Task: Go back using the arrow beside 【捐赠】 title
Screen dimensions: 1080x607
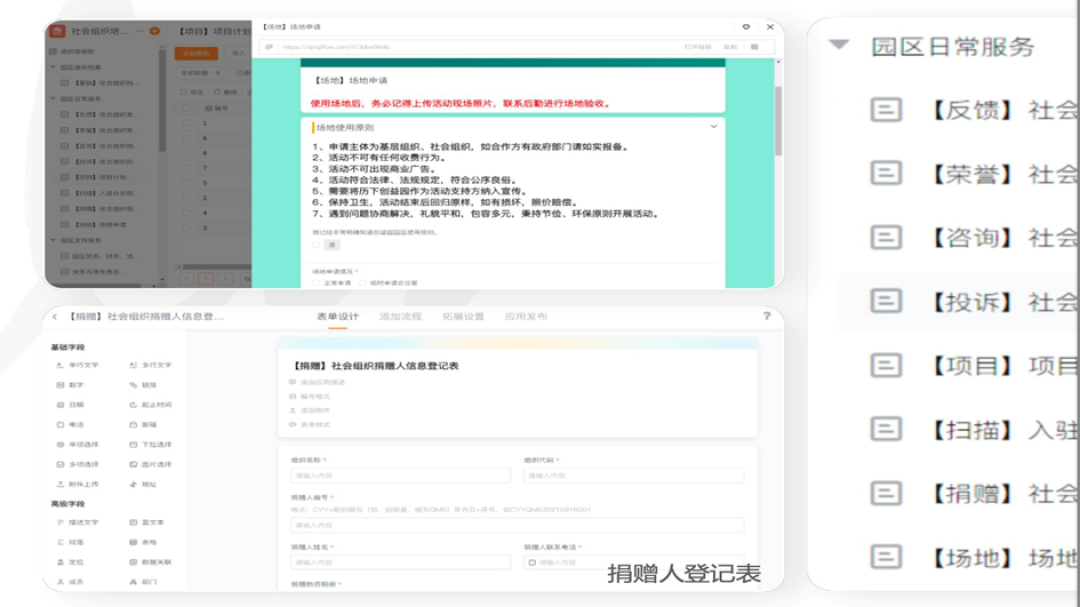Action: click(x=54, y=317)
